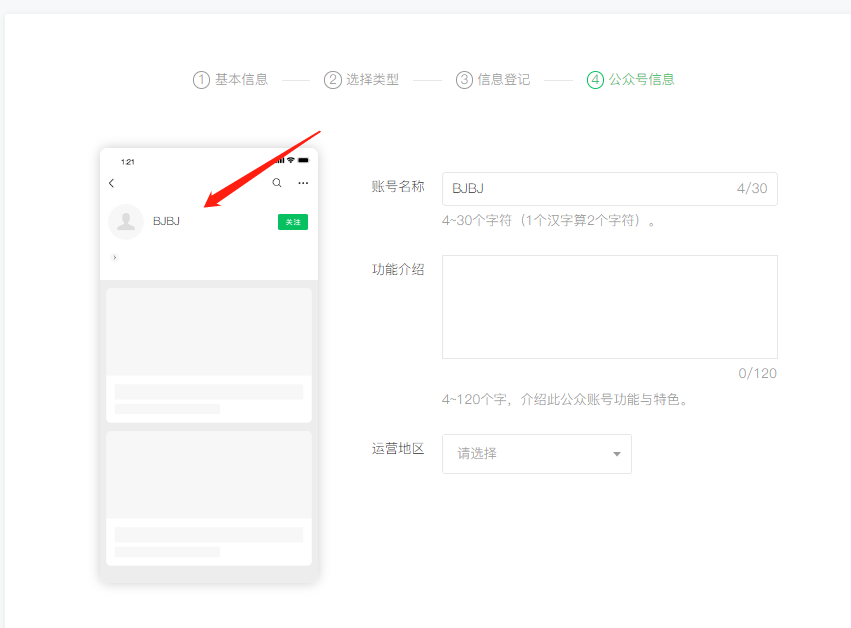
Task: Open the 运营地区 请选择 dropdown
Action: [x=536, y=454]
